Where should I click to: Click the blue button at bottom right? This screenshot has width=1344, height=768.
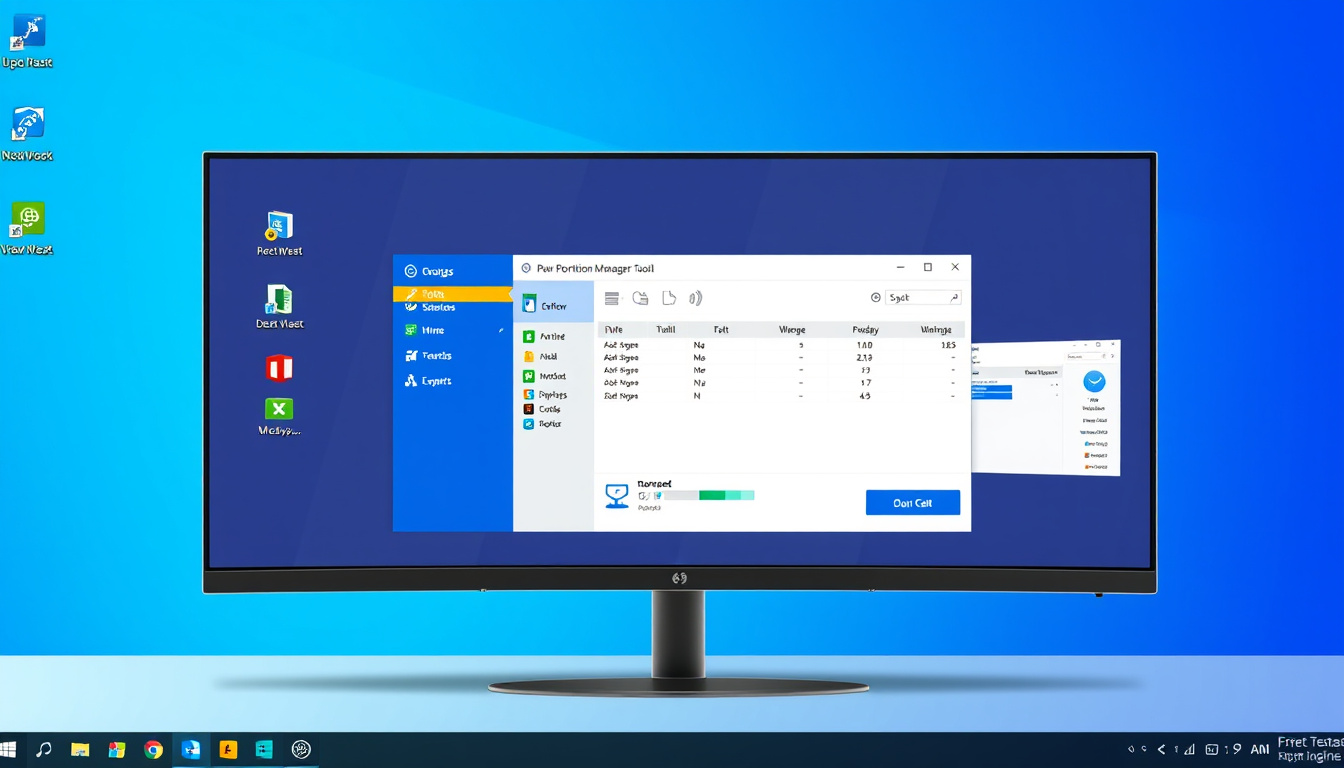click(x=912, y=503)
